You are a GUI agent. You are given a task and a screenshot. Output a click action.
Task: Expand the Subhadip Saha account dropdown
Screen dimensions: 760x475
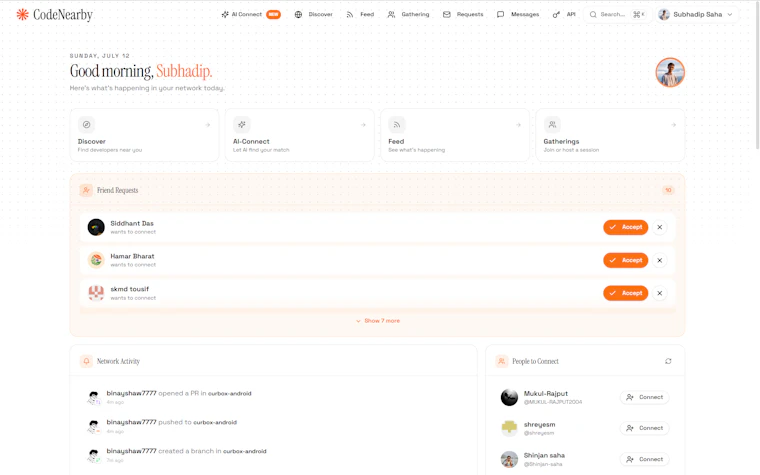click(696, 15)
